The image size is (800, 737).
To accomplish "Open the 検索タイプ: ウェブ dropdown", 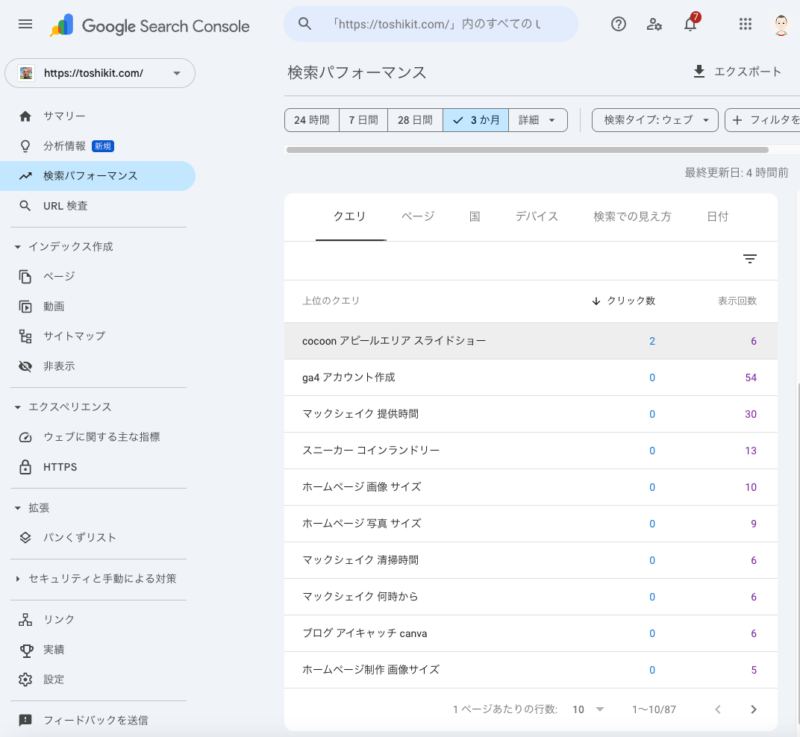I will [655, 120].
